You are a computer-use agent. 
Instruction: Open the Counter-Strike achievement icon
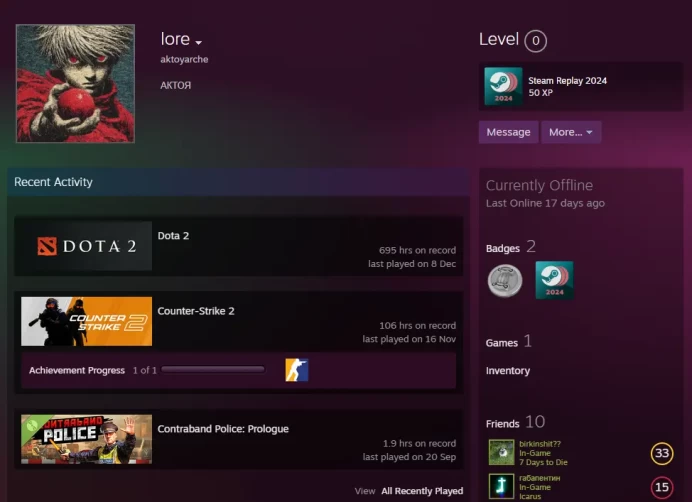tap(297, 370)
